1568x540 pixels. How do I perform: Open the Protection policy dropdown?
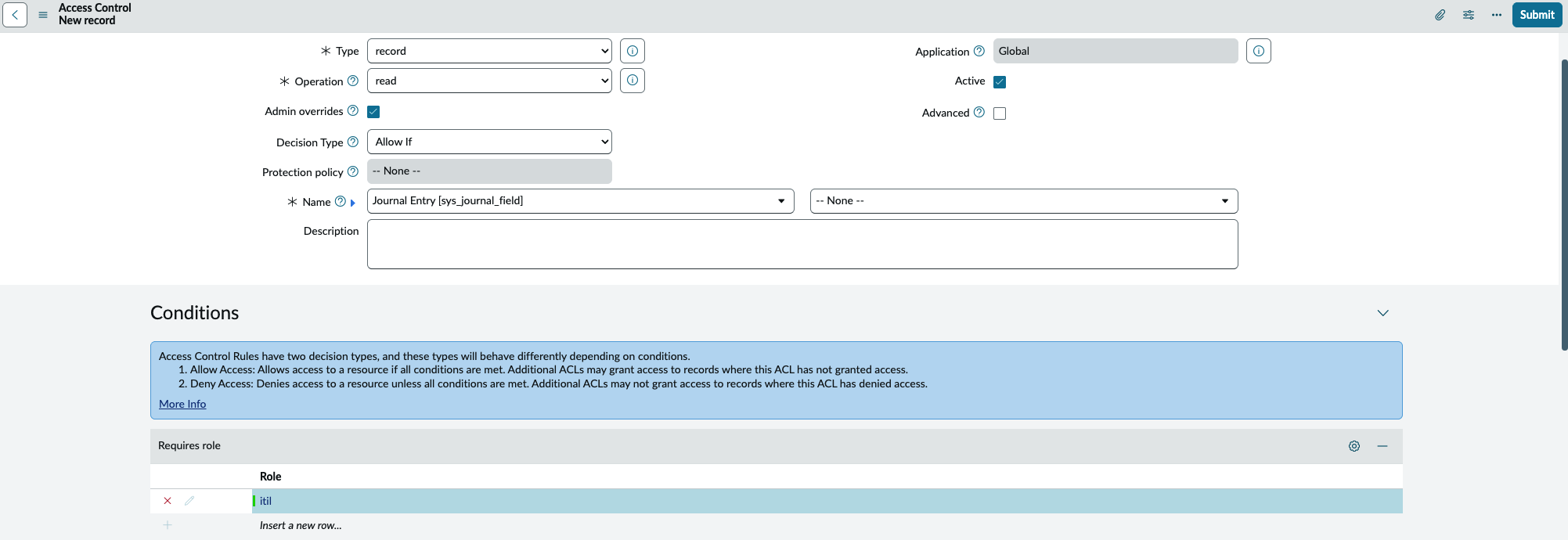(489, 171)
